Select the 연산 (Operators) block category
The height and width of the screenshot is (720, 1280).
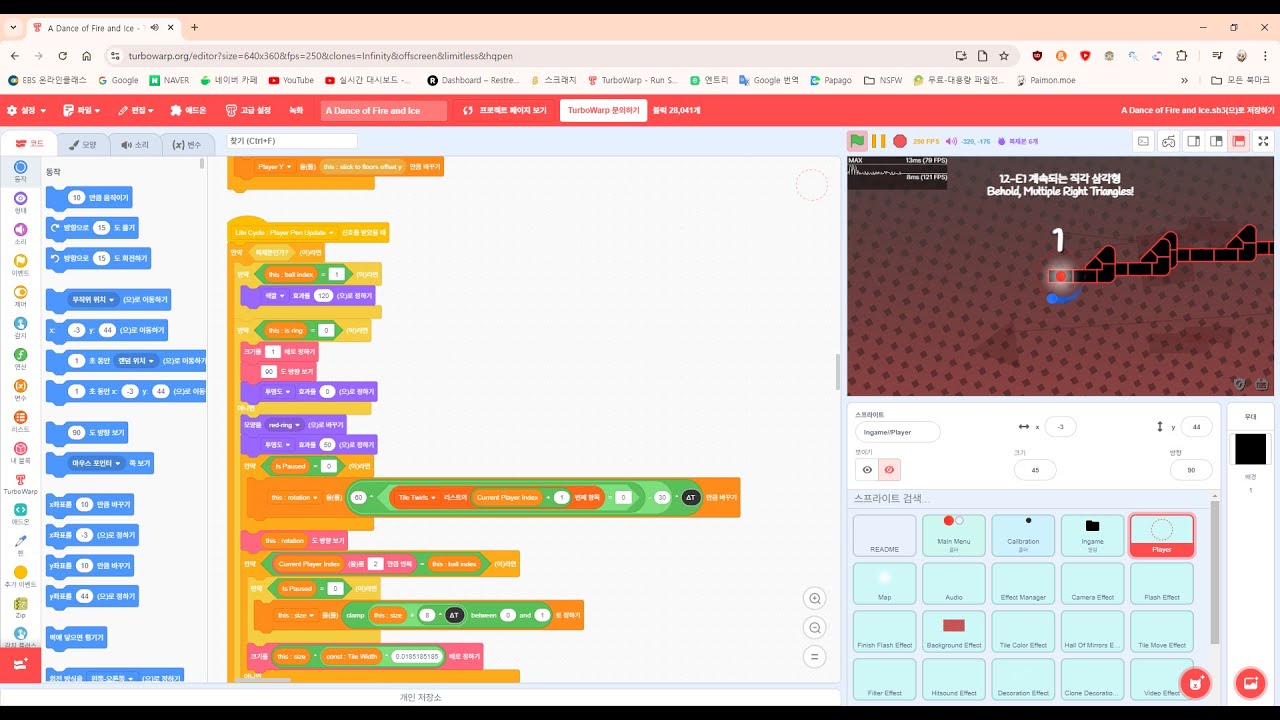coord(20,359)
